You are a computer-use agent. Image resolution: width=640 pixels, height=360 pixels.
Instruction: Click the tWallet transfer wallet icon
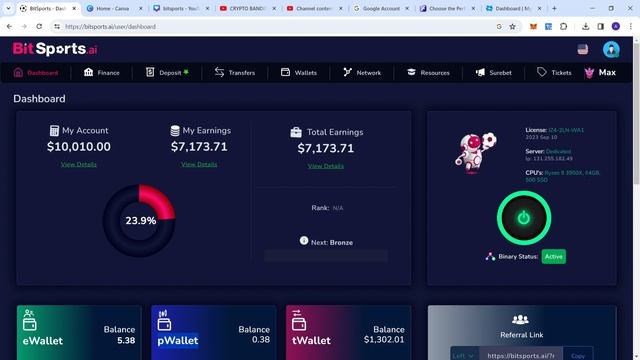[x=299, y=320]
